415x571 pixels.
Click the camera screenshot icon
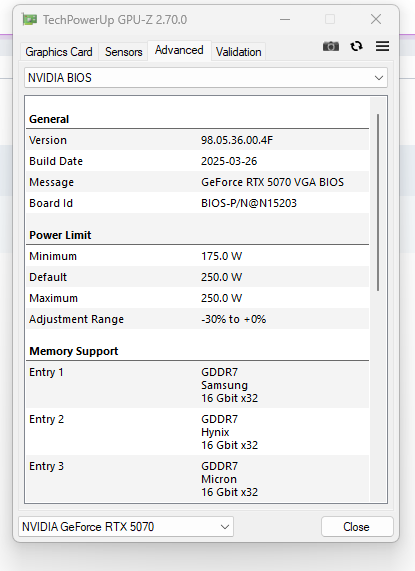tap(331, 46)
